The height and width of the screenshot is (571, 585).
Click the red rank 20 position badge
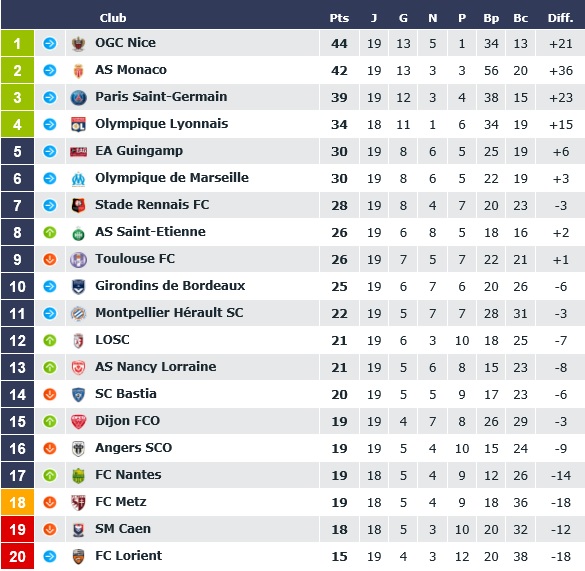click(x=18, y=556)
